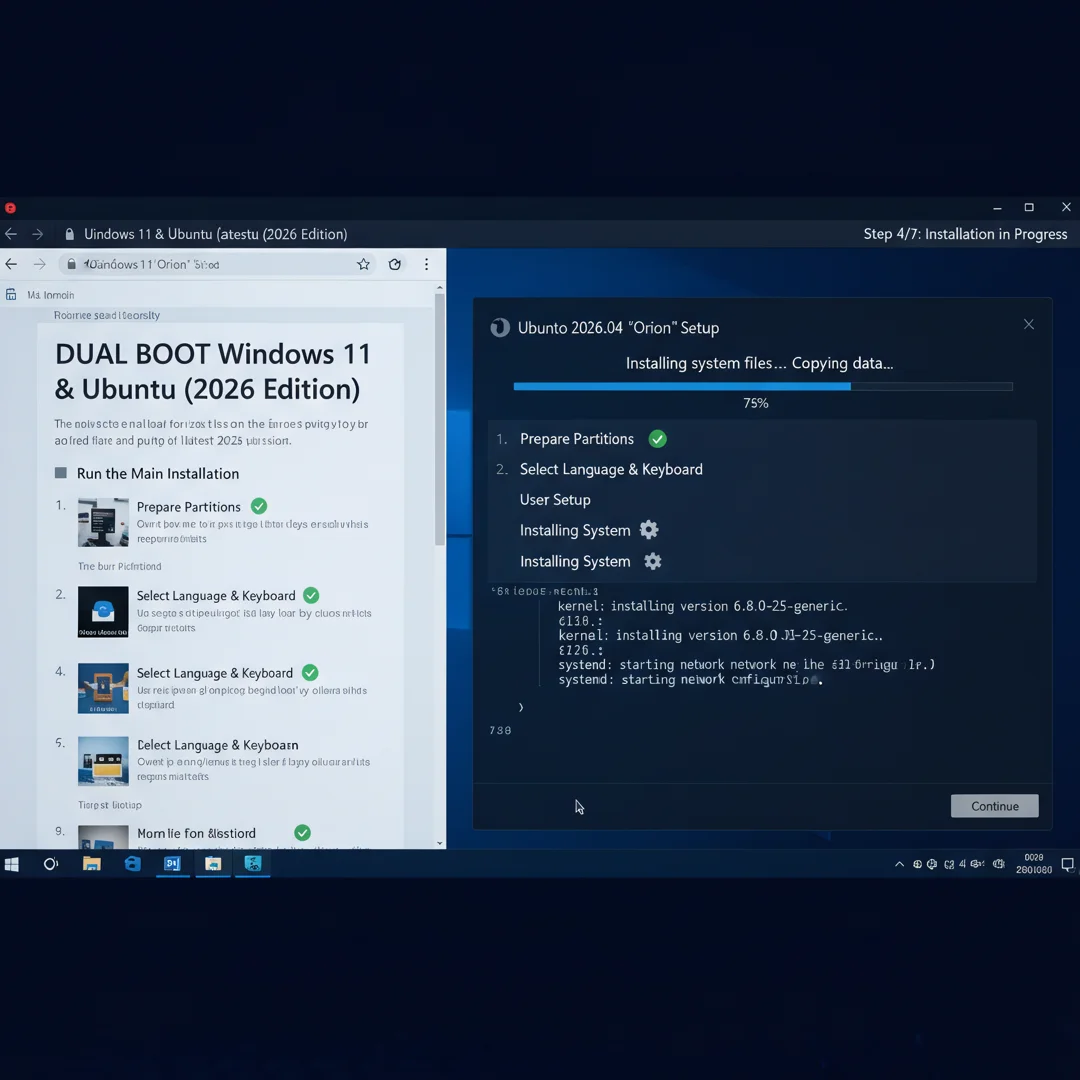
Task: Click the green check on step 2 Select Language & Keyboard
Action: click(x=311, y=595)
